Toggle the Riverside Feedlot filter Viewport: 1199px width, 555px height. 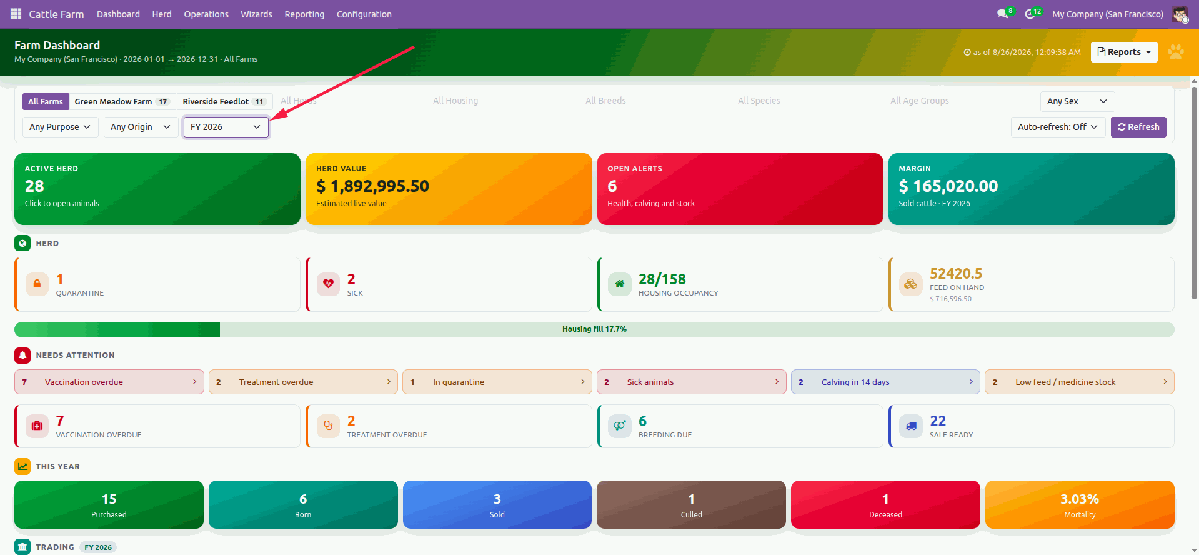coord(224,101)
